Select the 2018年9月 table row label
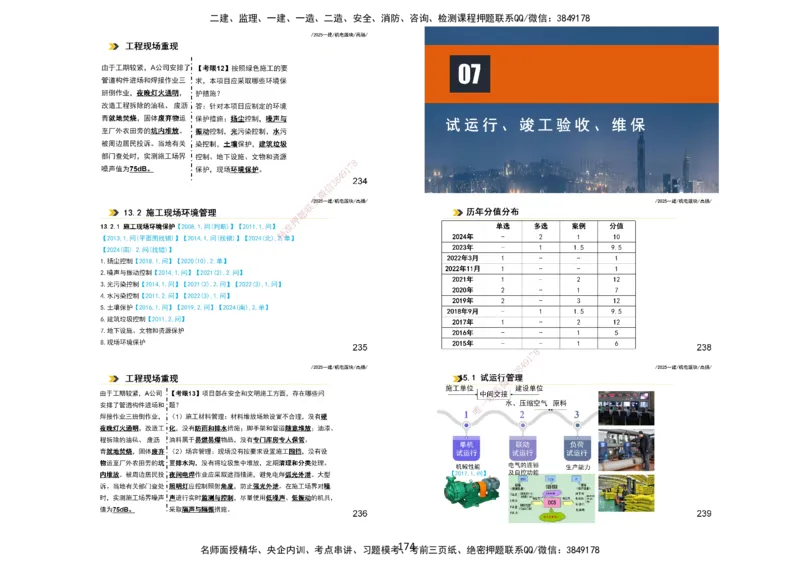This screenshot has width=800, height=566. [462, 312]
